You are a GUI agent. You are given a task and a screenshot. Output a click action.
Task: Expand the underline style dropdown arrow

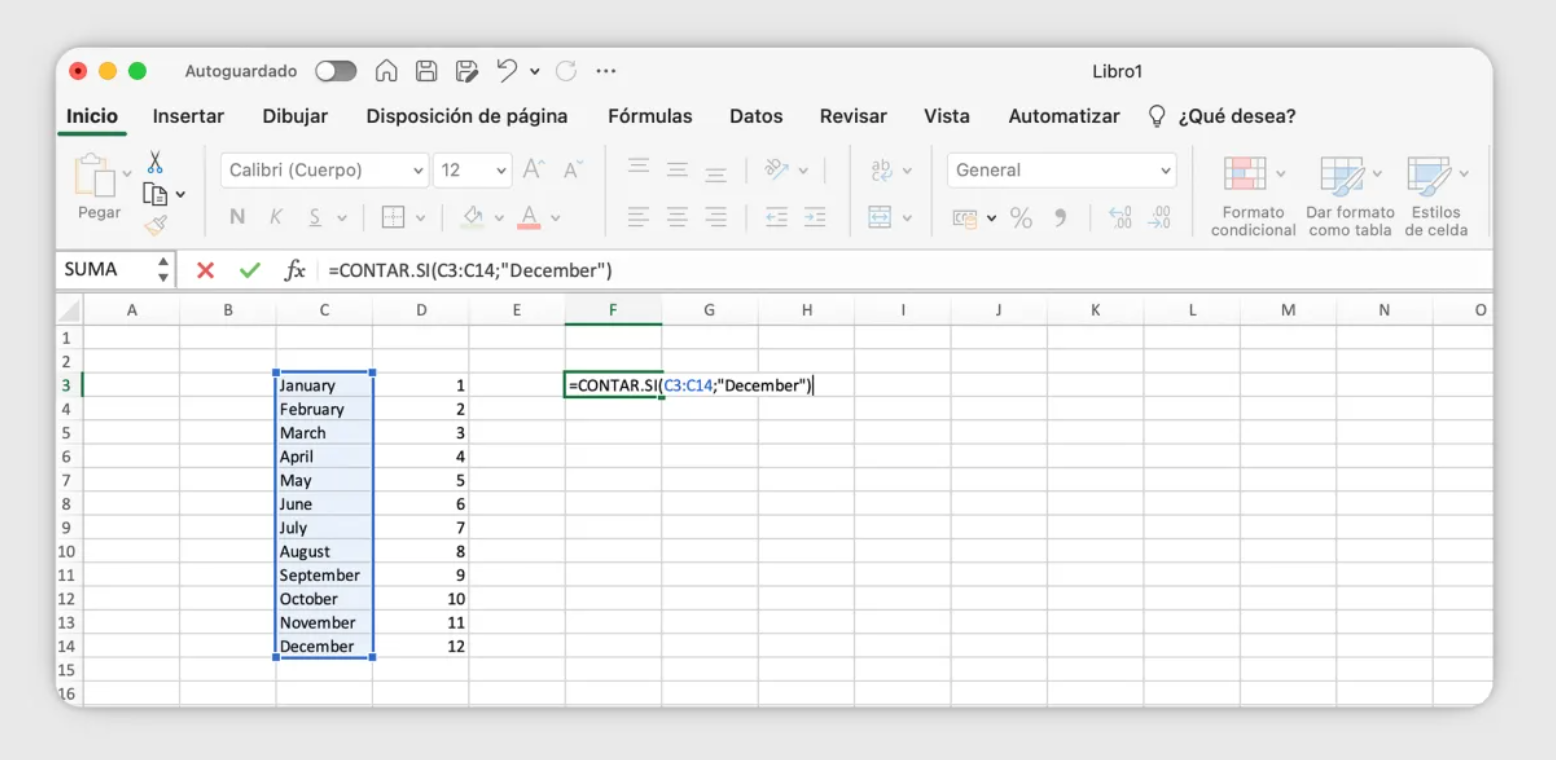(341, 217)
